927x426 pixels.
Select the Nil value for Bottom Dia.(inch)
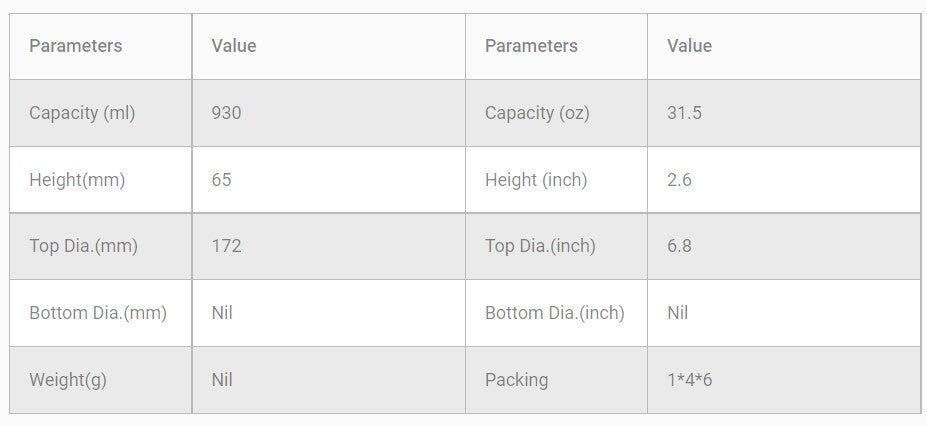(x=678, y=313)
